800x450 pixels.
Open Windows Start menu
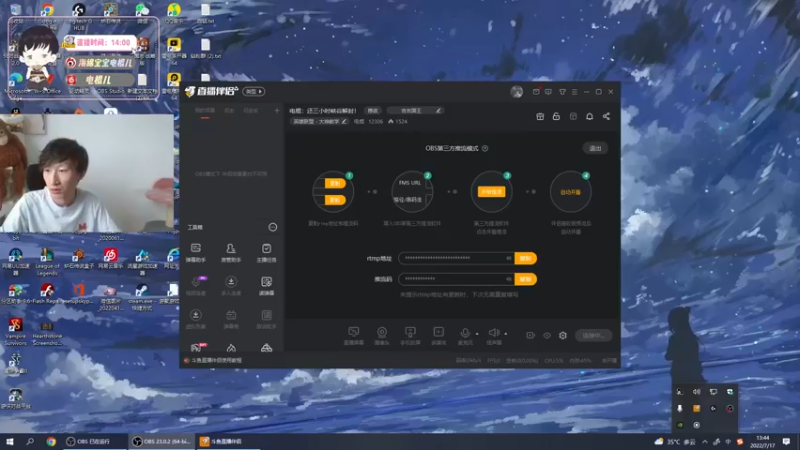(x=10, y=441)
